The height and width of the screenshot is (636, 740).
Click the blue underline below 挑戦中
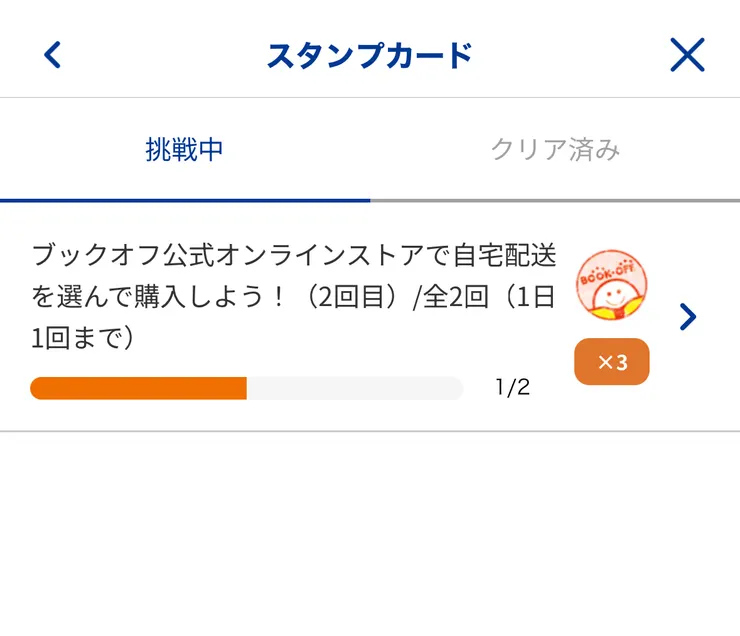[x=184, y=200]
